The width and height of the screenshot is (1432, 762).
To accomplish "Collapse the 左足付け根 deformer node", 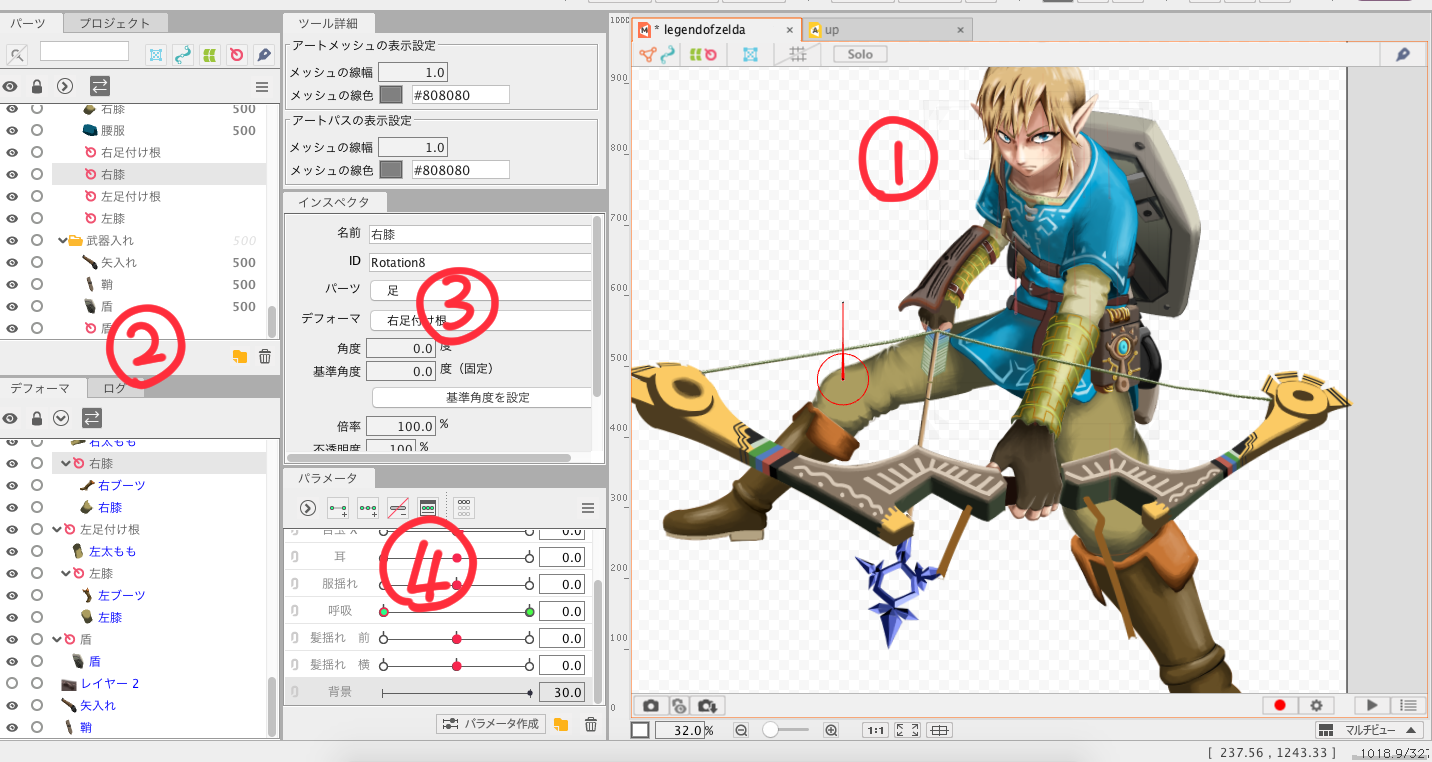I will [x=58, y=529].
